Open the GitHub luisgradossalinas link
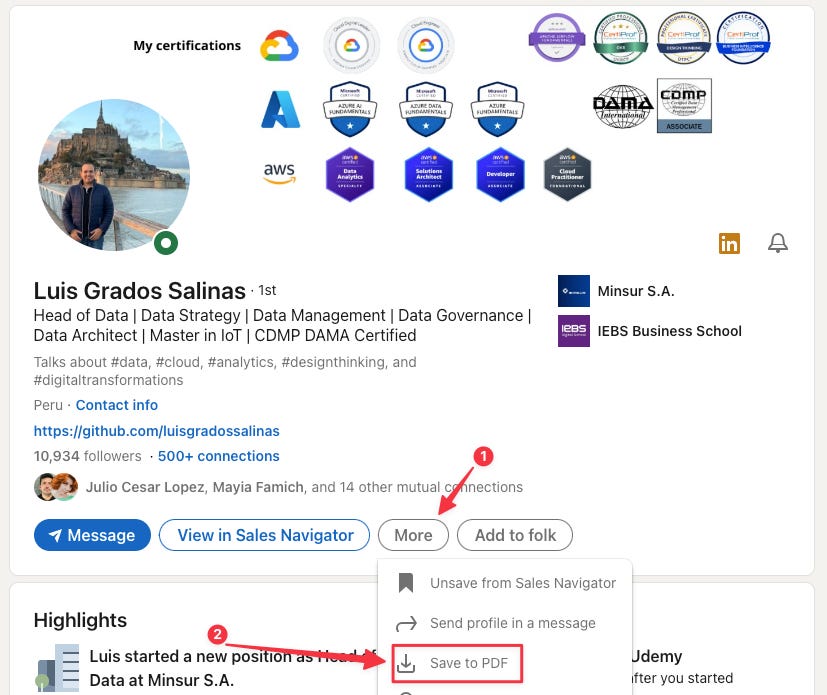 157,431
